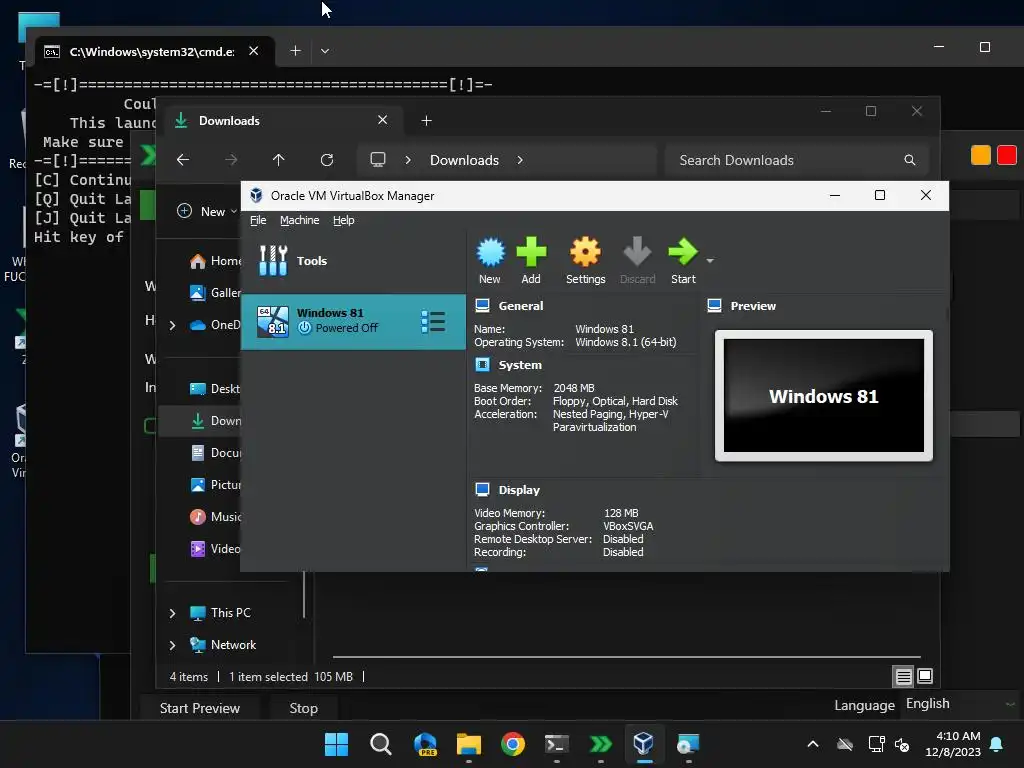The image size is (1024, 768).
Task: Open the Language English dropdown
Action: 959,704
